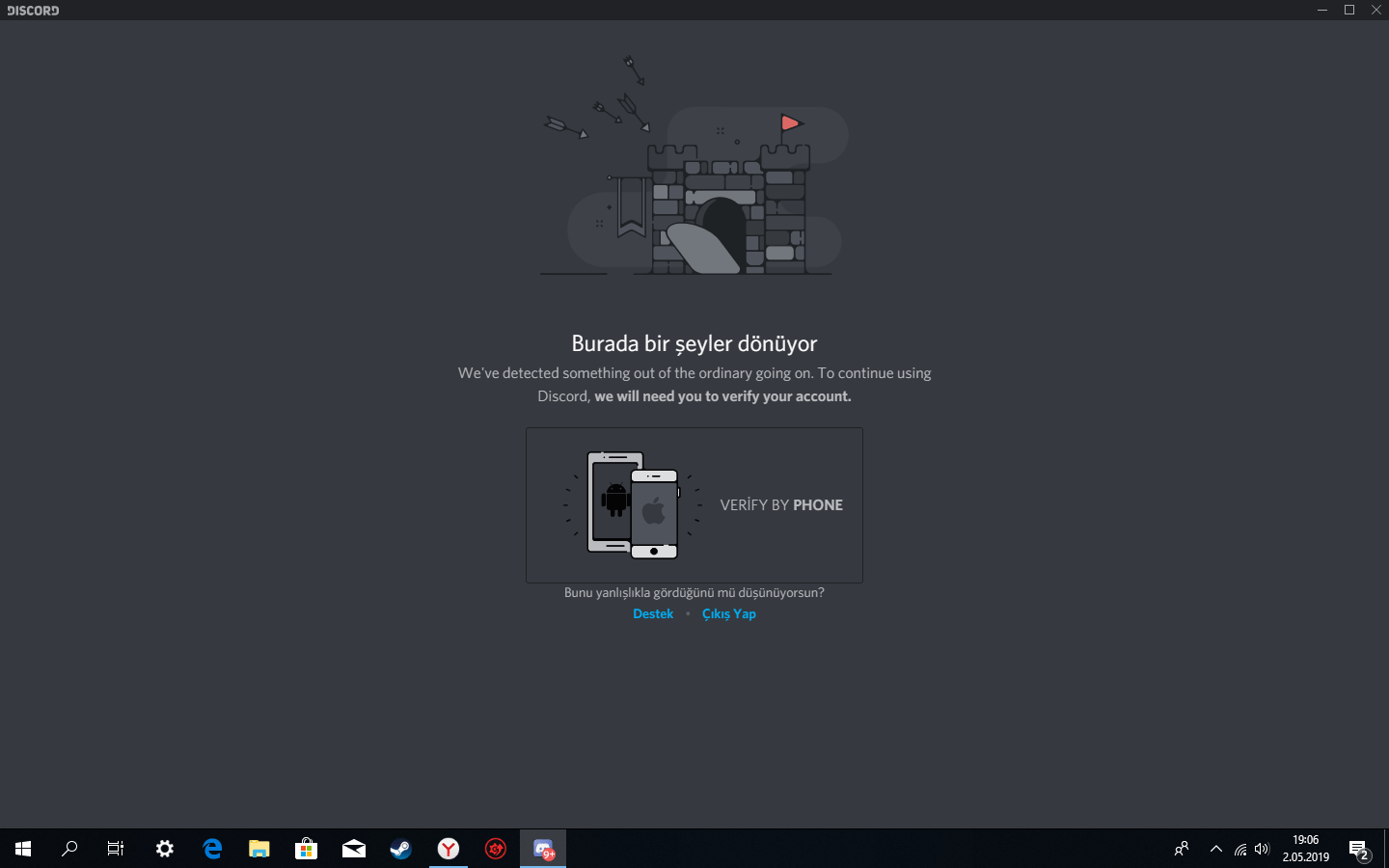This screenshot has height=868, width=1389.
Task: Open Microsoft Edge from the taskbar
Action: [x=212, y=849]
